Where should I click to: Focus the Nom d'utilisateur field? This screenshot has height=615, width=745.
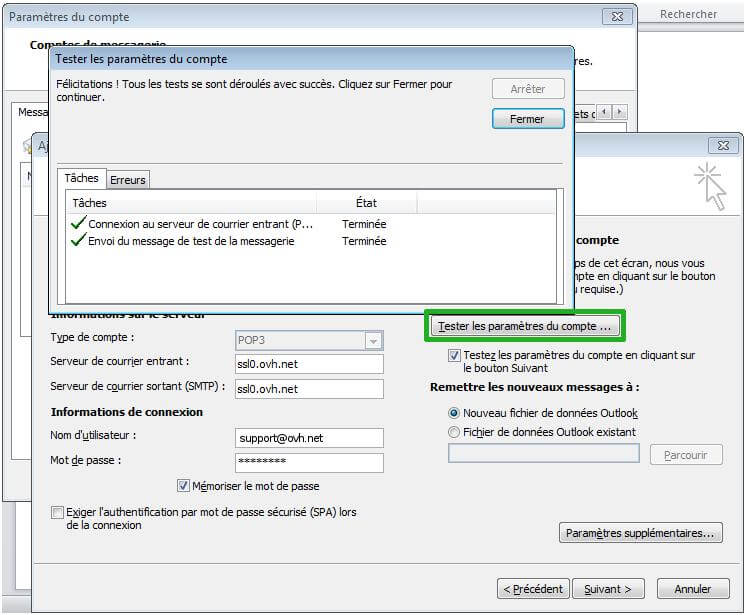click(x=309, y=438)
